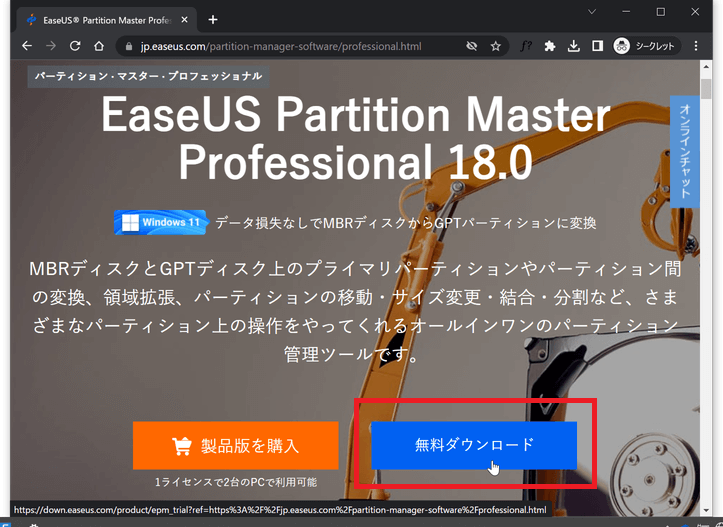Click the address bar URL field
The height and width of the screenshot is (527, 723).
tap(290, 46)
